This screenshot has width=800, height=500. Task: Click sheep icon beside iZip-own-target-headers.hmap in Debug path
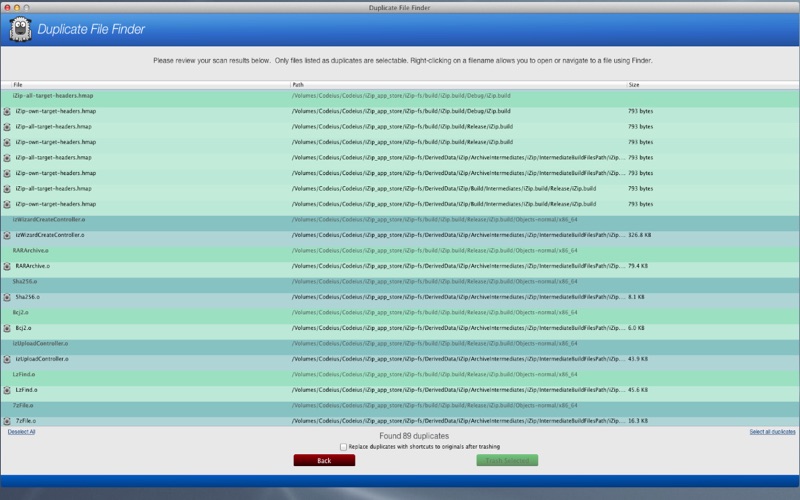click(x=7, y=111)
